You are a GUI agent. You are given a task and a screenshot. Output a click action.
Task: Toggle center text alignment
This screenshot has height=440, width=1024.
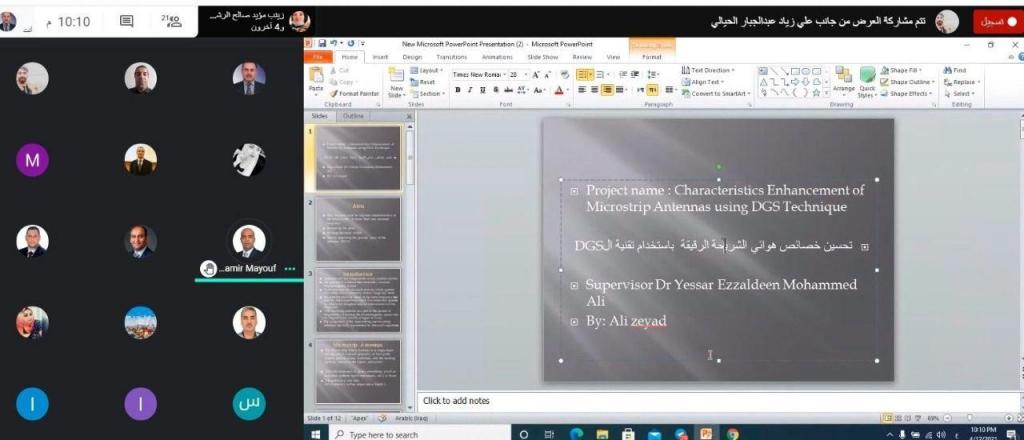pyautogui.click(x=593, y=90)
